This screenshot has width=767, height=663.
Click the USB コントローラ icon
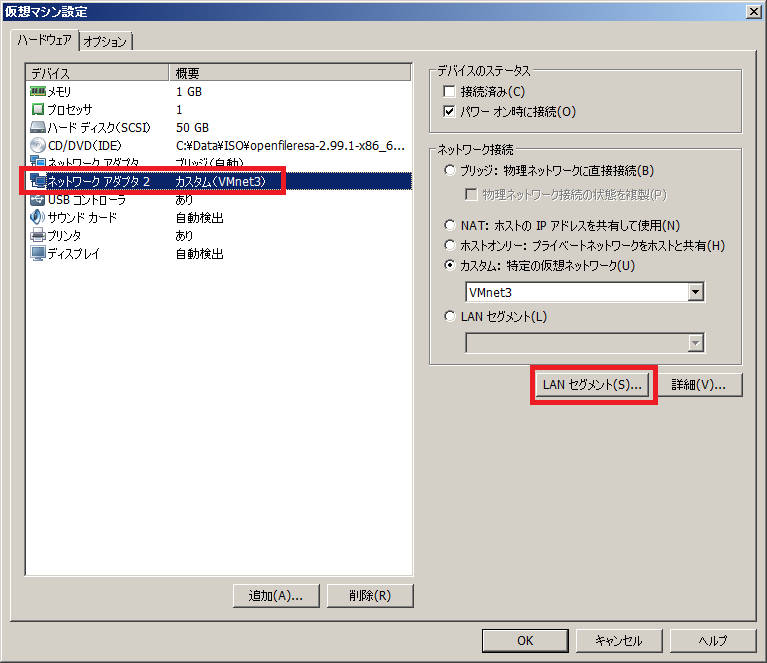(x=38, y=200)
